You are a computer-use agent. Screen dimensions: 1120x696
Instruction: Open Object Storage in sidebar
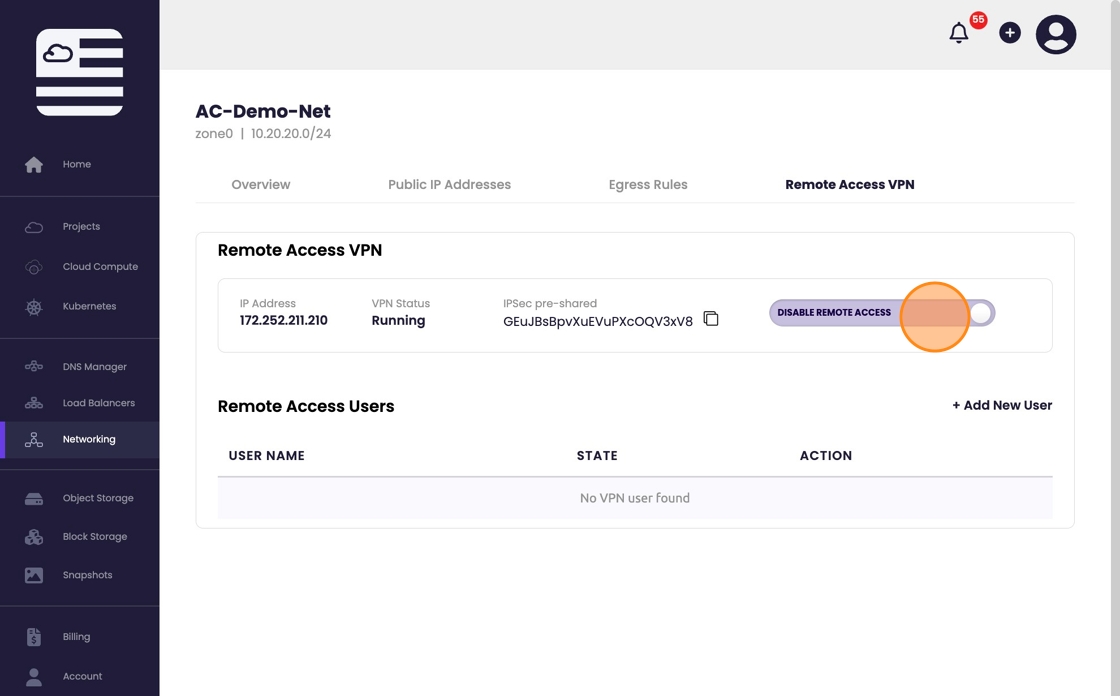pos(97,498)
